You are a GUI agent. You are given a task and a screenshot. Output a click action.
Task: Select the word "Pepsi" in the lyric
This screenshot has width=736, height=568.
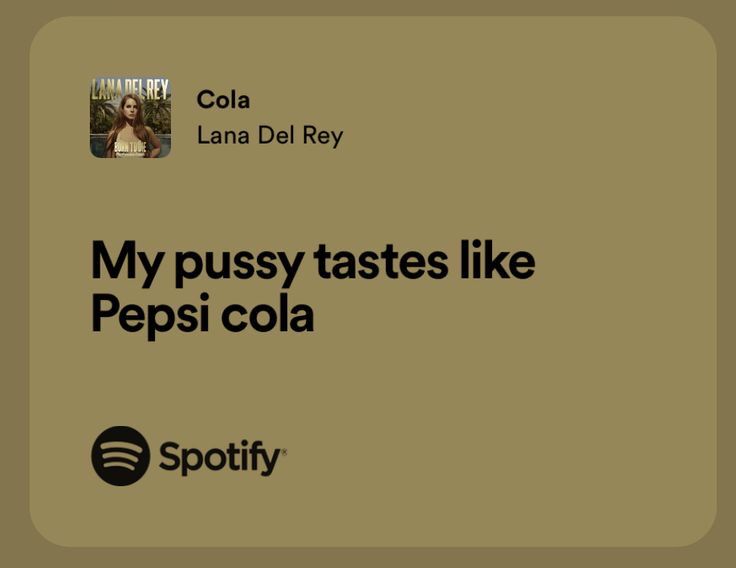pyautogui.click(x=150, y=315)
